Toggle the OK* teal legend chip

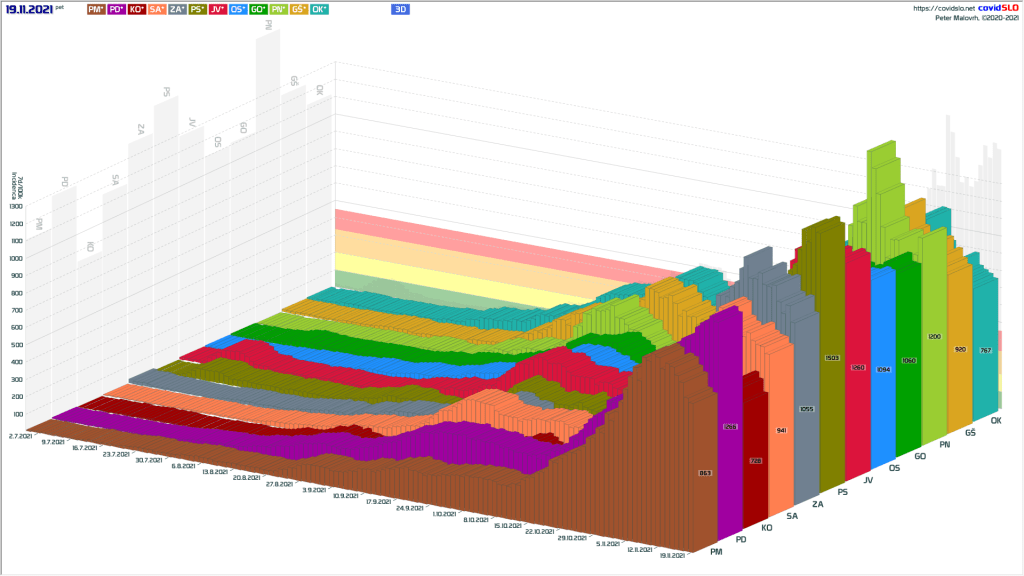point(319,9)
